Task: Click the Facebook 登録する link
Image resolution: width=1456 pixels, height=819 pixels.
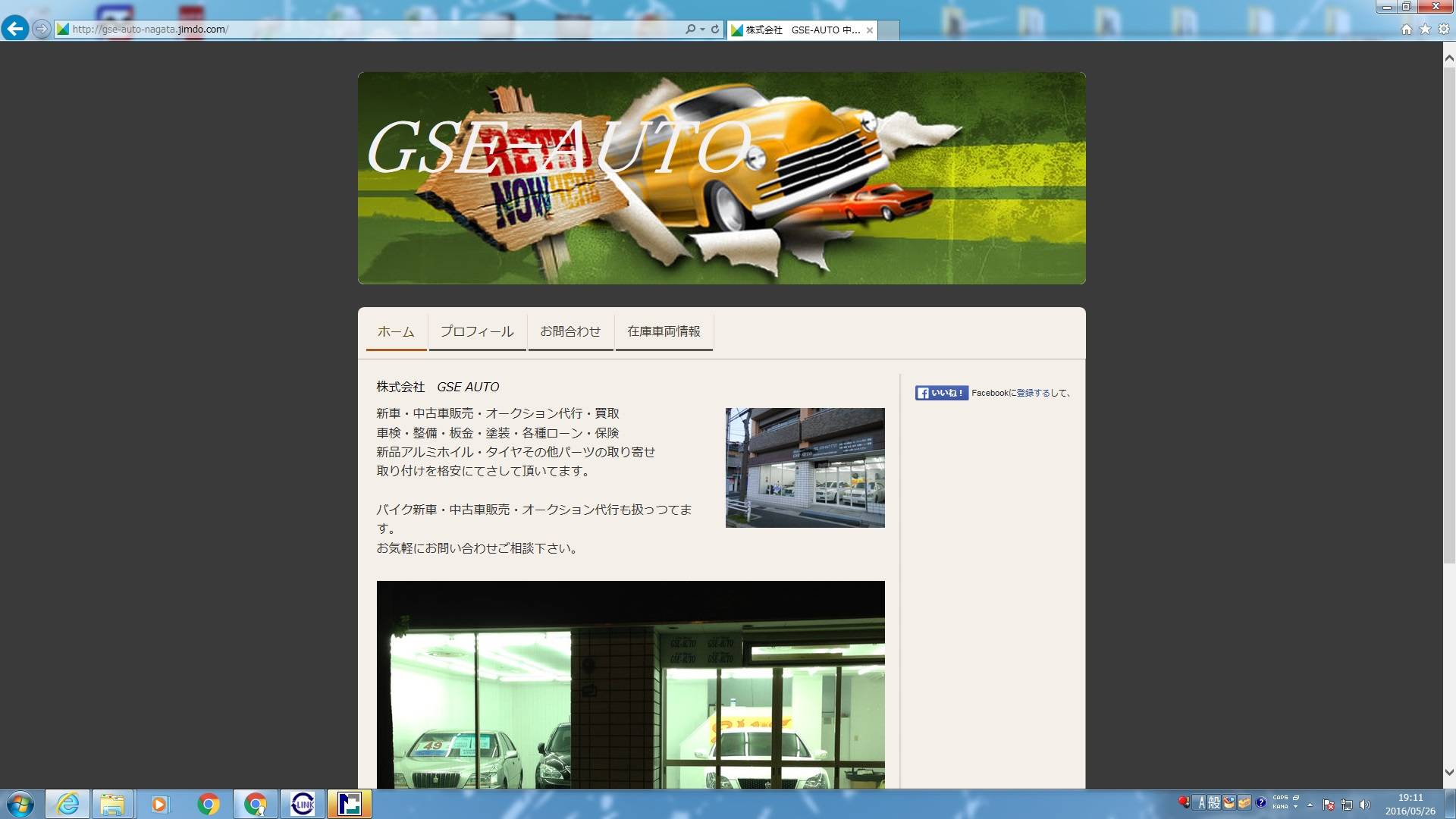Action: click(1033, 393)
